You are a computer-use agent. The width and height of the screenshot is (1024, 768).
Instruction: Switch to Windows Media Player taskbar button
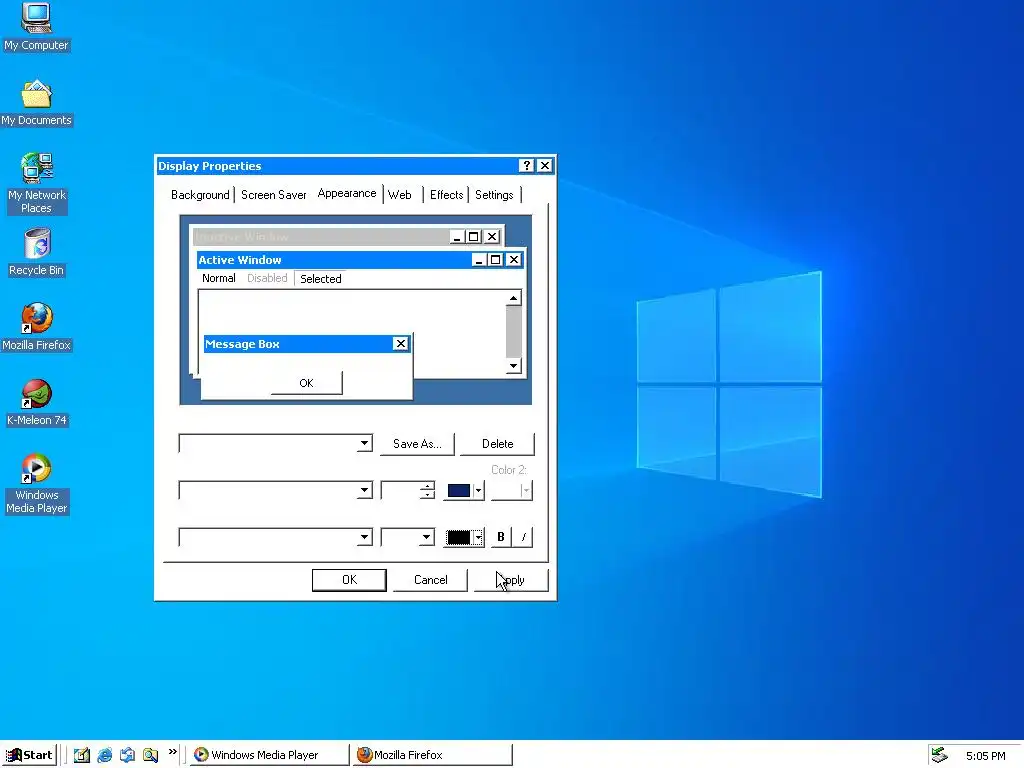269,755
